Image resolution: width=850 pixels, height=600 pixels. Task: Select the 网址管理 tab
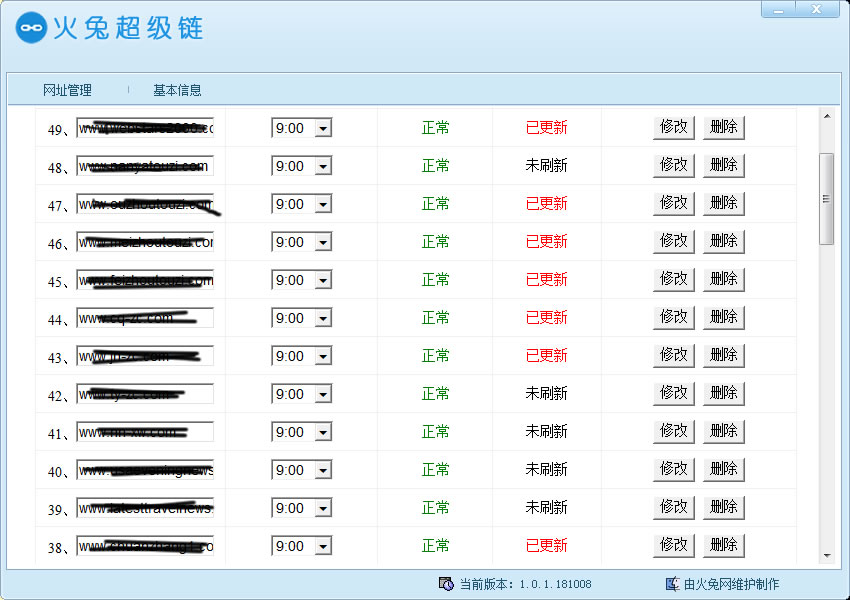(x=66, y=89)
